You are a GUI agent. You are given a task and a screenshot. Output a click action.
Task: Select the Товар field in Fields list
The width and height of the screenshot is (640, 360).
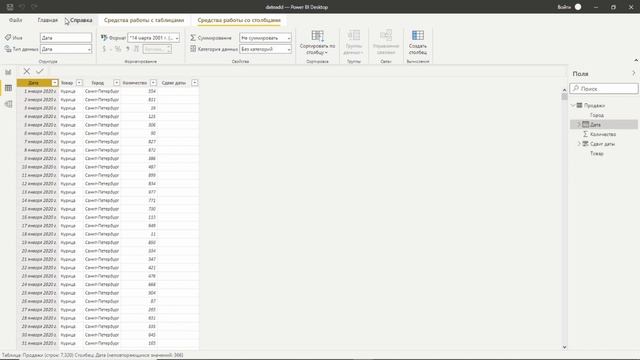pyautogui.click(x=597, y=153)
